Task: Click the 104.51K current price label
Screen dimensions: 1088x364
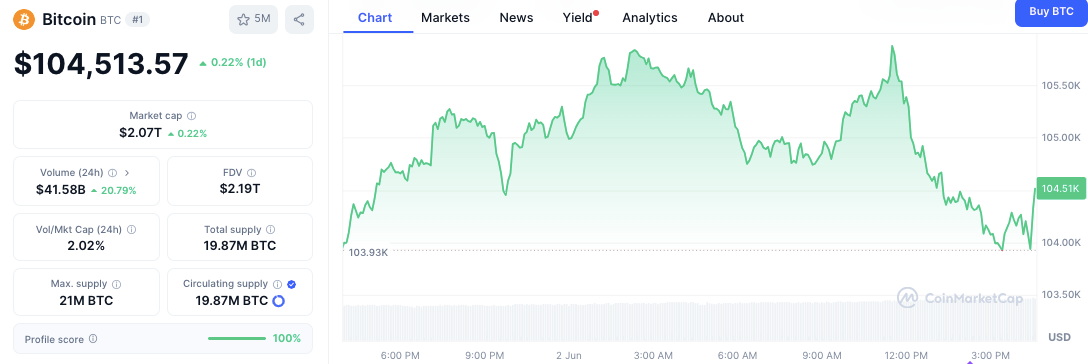Action: coord(1060,188)
